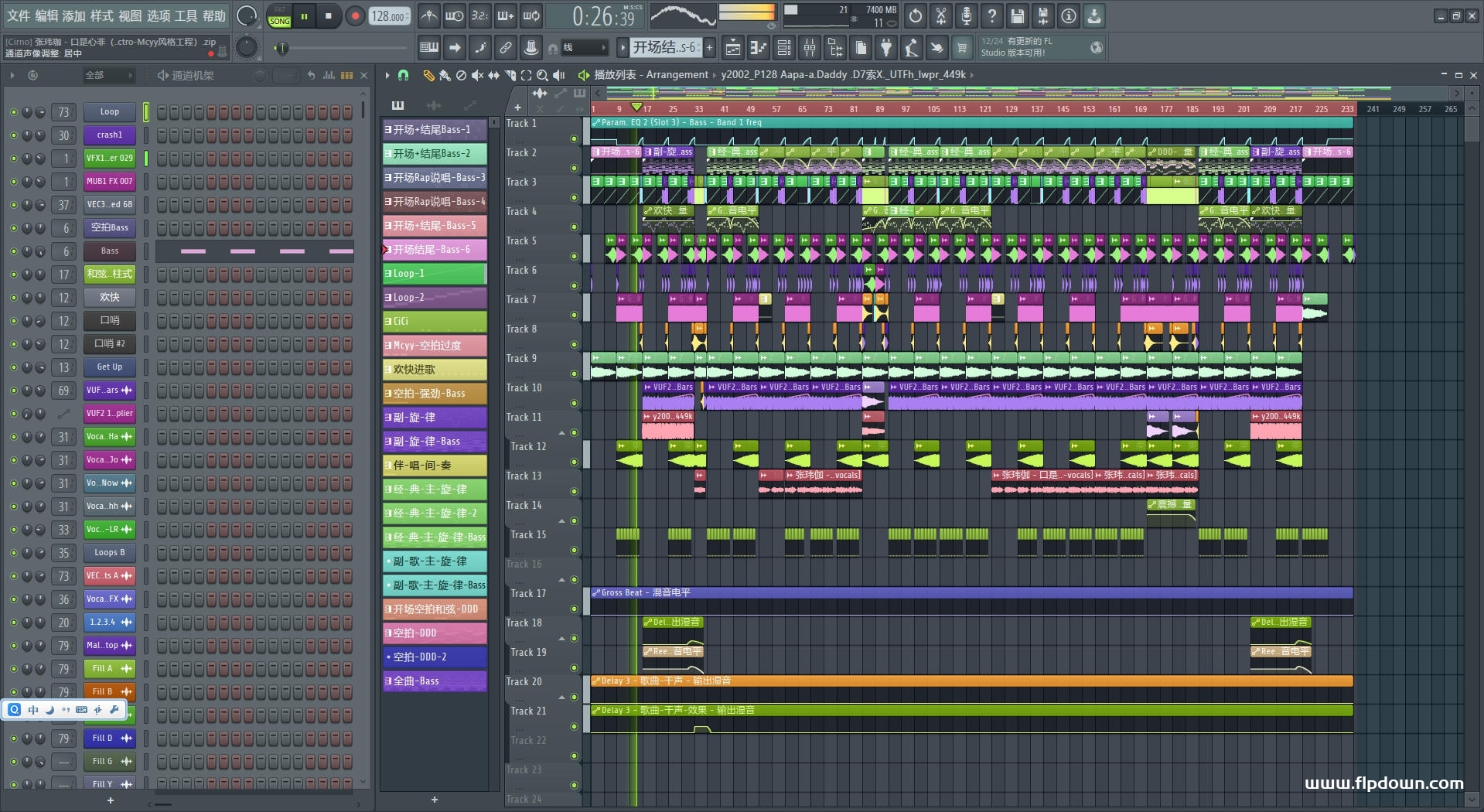This screenshot has width=1484, height=812.
Task: Click the record button in transport
Action: pyautogui.click(x=355, y=16)
